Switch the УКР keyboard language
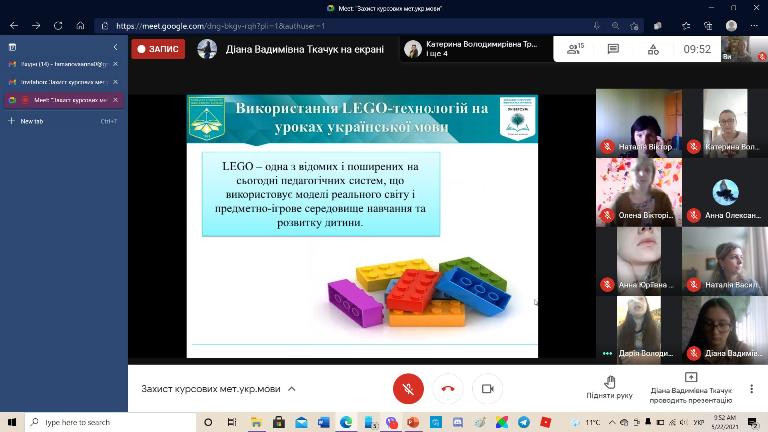768x432 pixels. 699,422
